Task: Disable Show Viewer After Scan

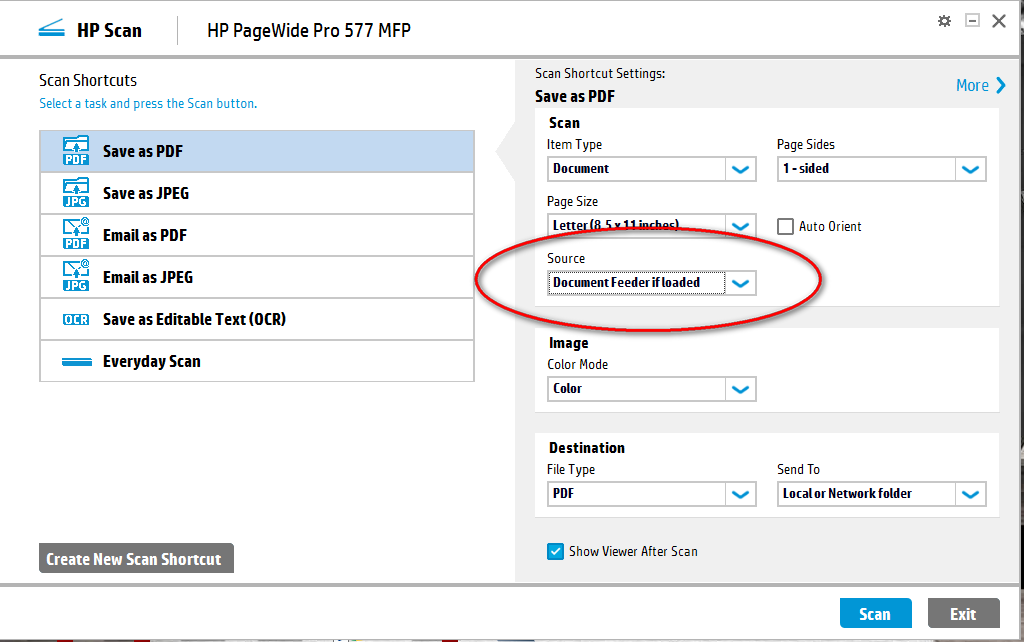Action: (555, 551)
